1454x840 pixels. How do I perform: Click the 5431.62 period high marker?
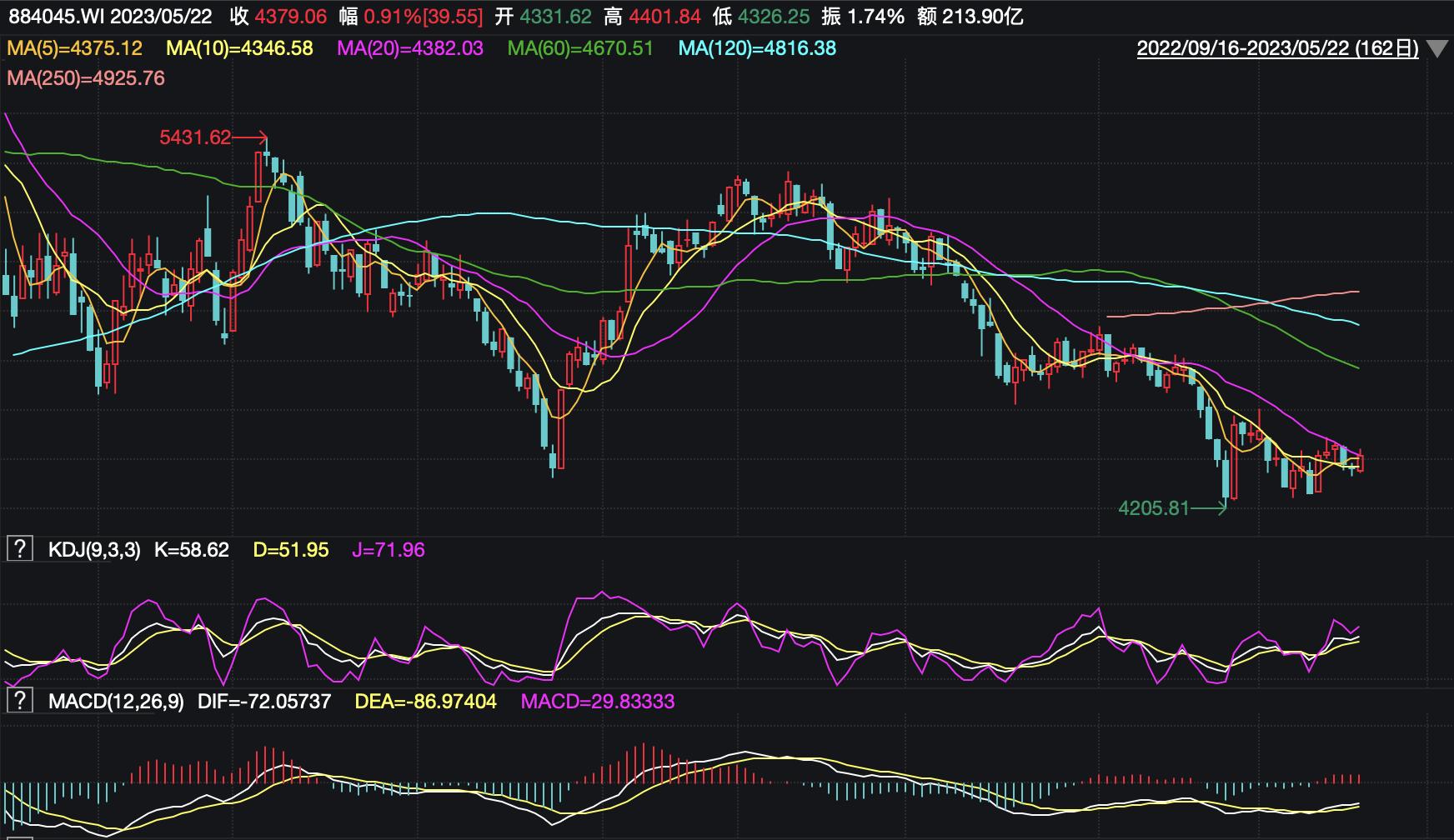coord(195,137)
